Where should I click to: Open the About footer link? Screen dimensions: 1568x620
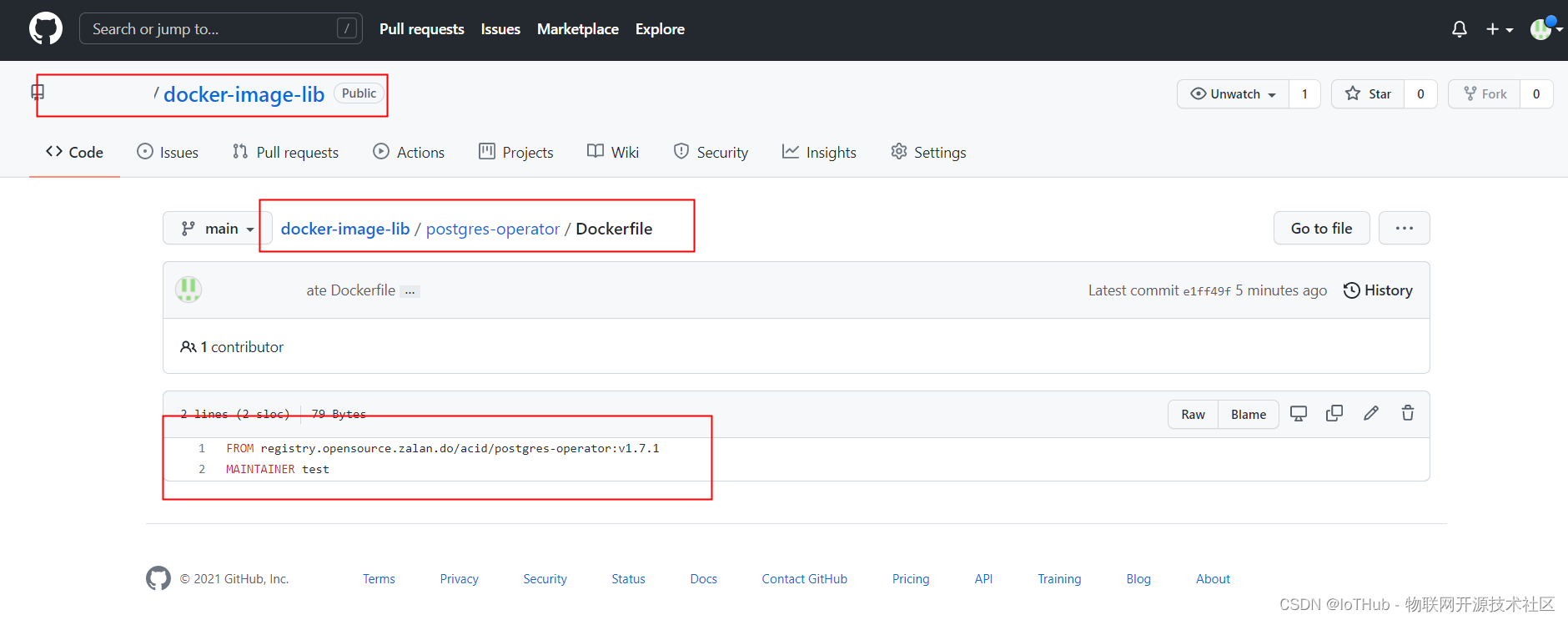[1213, 579]
